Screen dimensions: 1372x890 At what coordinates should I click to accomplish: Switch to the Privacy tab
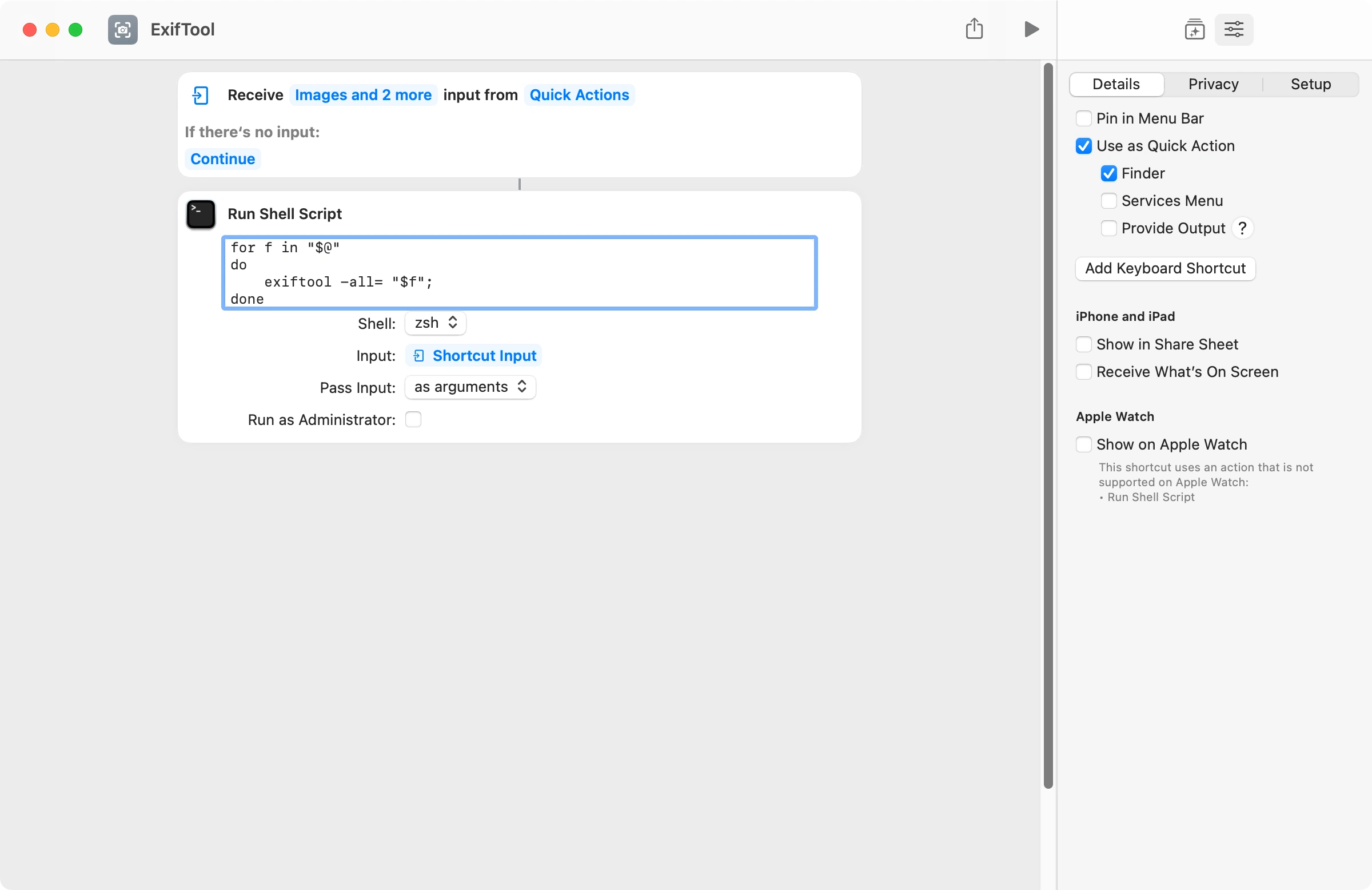[1213, 84]
